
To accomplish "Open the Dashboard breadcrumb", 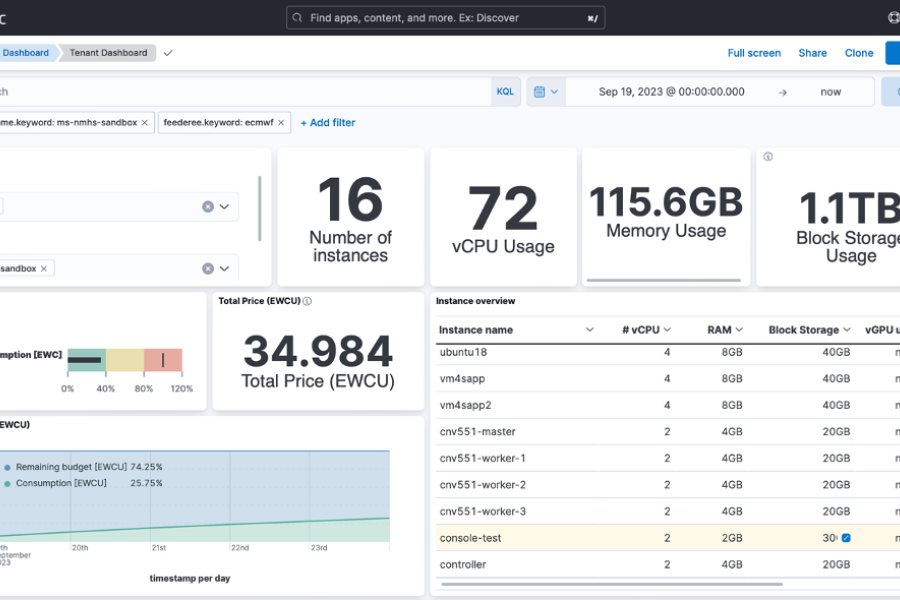I will (x=25, y=53).
